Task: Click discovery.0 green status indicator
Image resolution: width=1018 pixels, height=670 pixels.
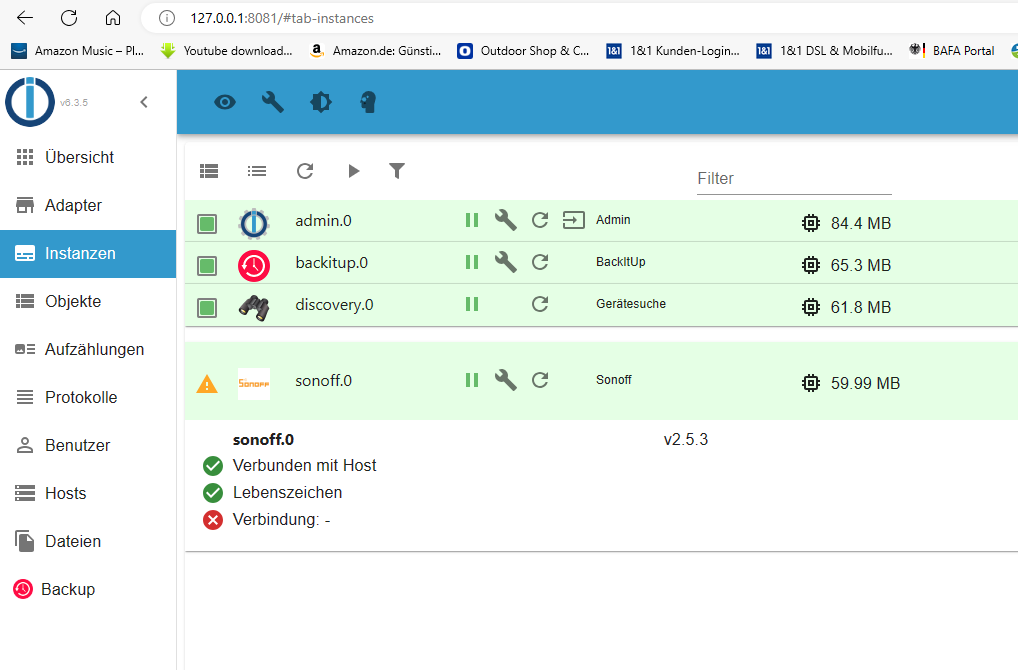Action: pos(207,308)
